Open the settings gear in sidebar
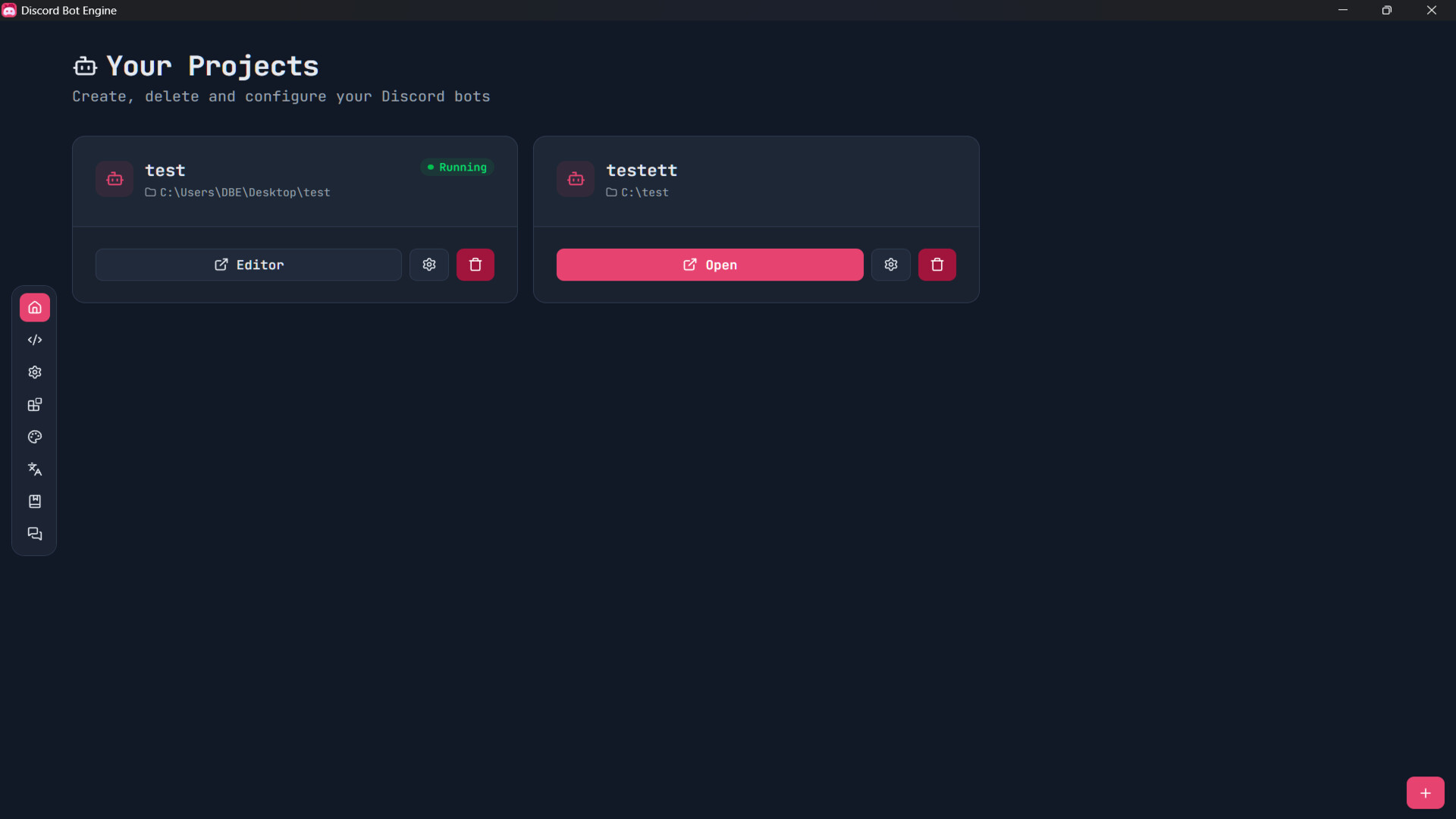The image size is (1456, 819). [x=35, y=372]
